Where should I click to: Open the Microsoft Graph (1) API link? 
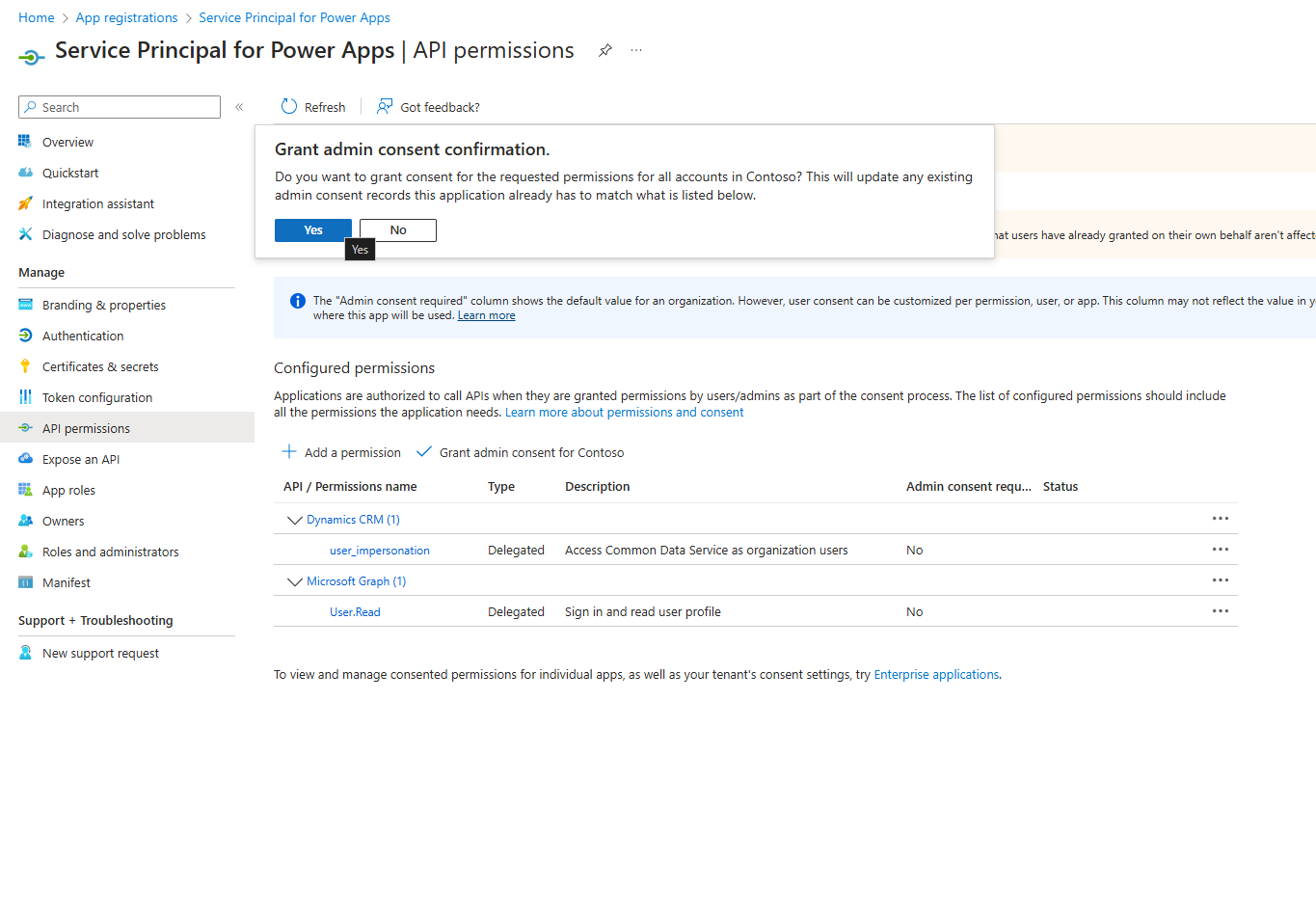coord(356,580)
